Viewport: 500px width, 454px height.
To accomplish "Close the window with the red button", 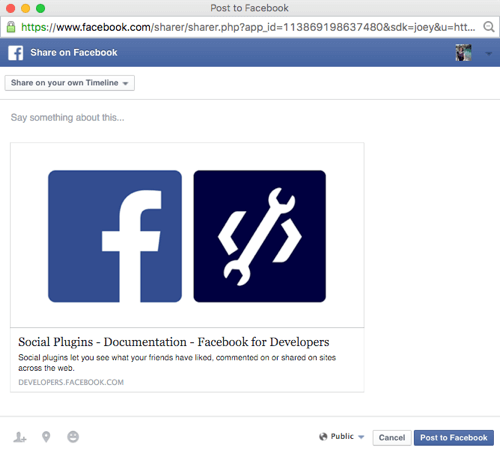I will coord(11,8).
